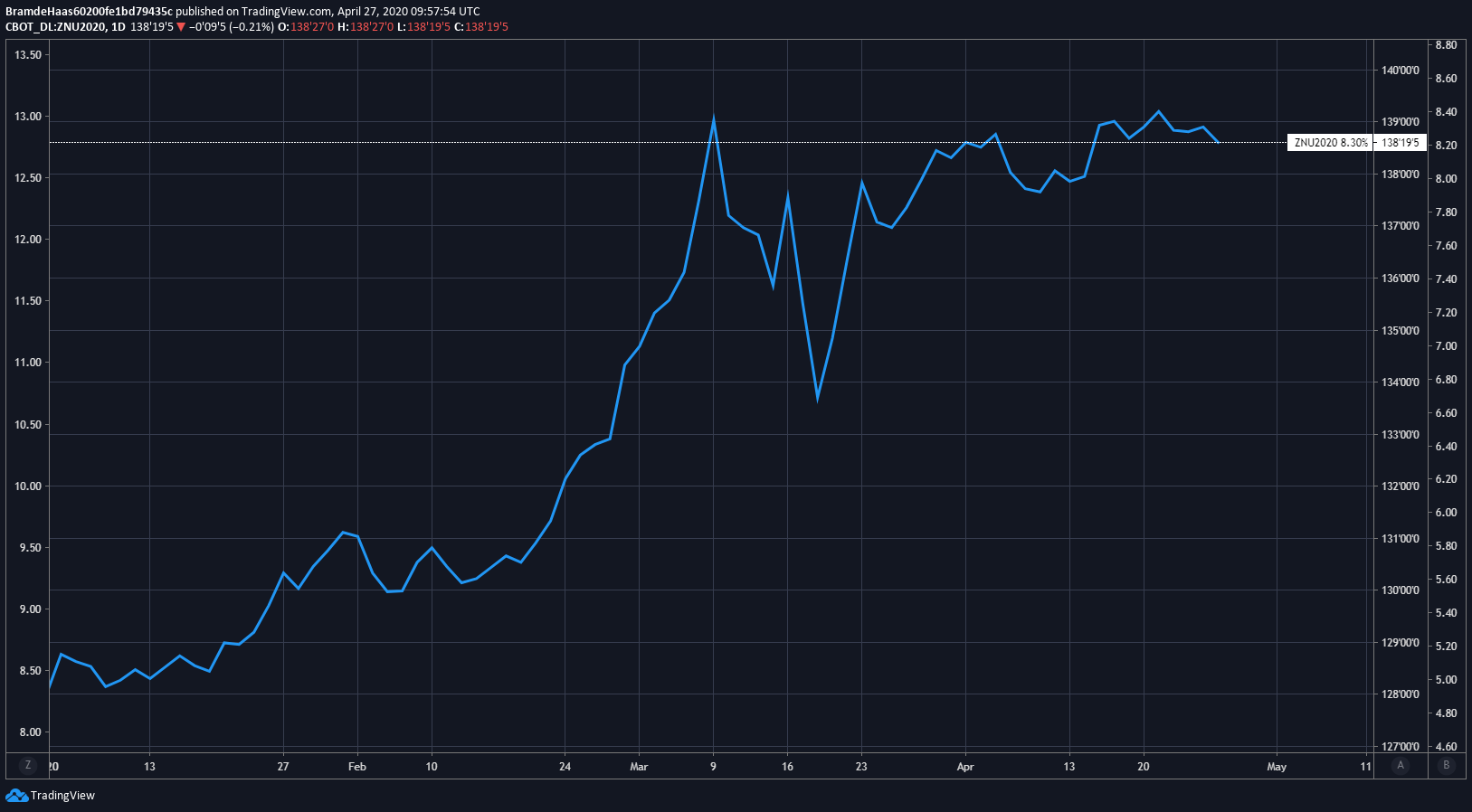Screen dimensions: 1472x812
Task: Click the 24 date label on time axis
Action: coord(565,767)
